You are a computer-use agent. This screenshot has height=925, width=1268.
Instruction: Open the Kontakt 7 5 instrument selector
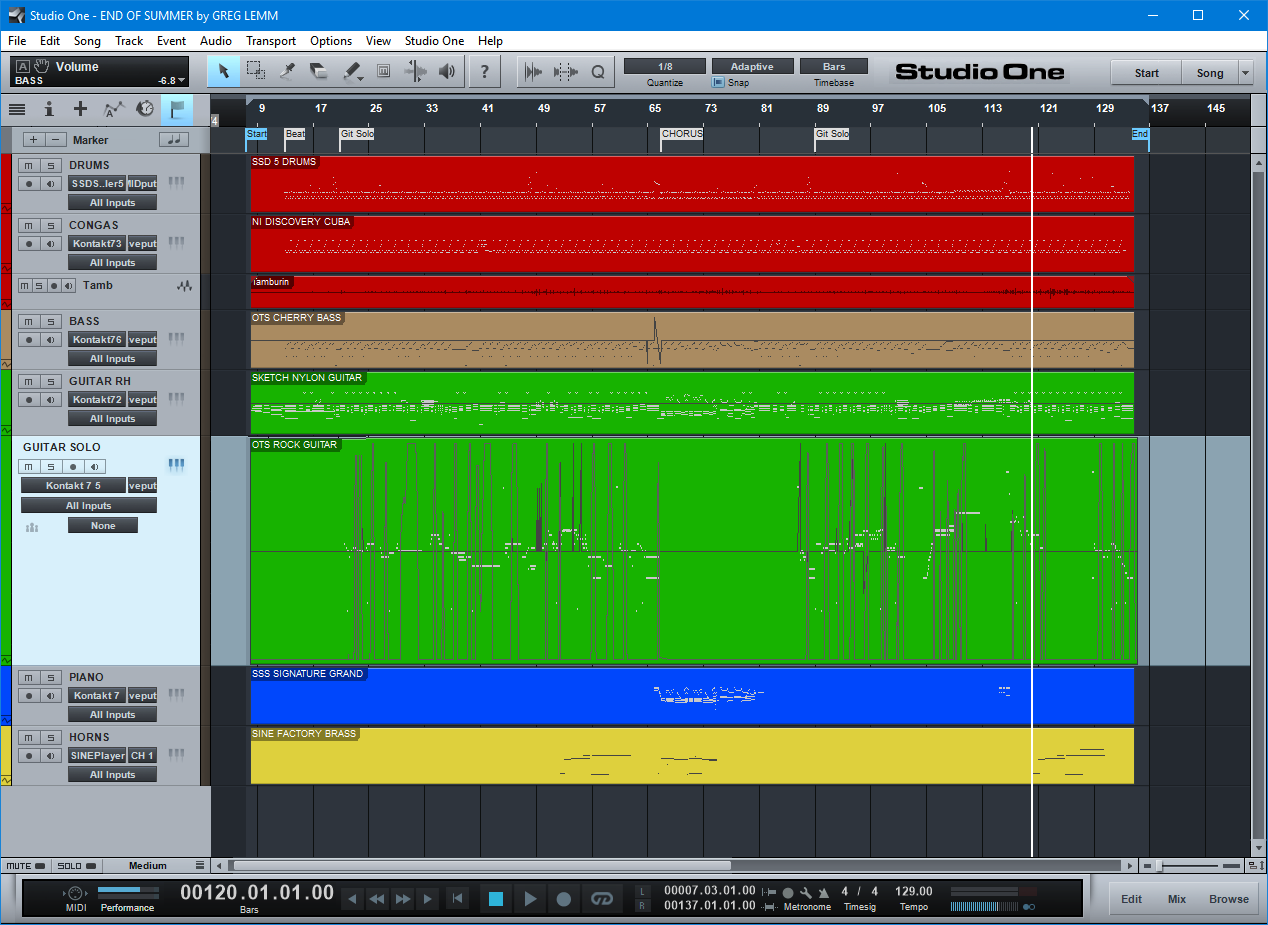pyautogui.click(x=74, y=486)
